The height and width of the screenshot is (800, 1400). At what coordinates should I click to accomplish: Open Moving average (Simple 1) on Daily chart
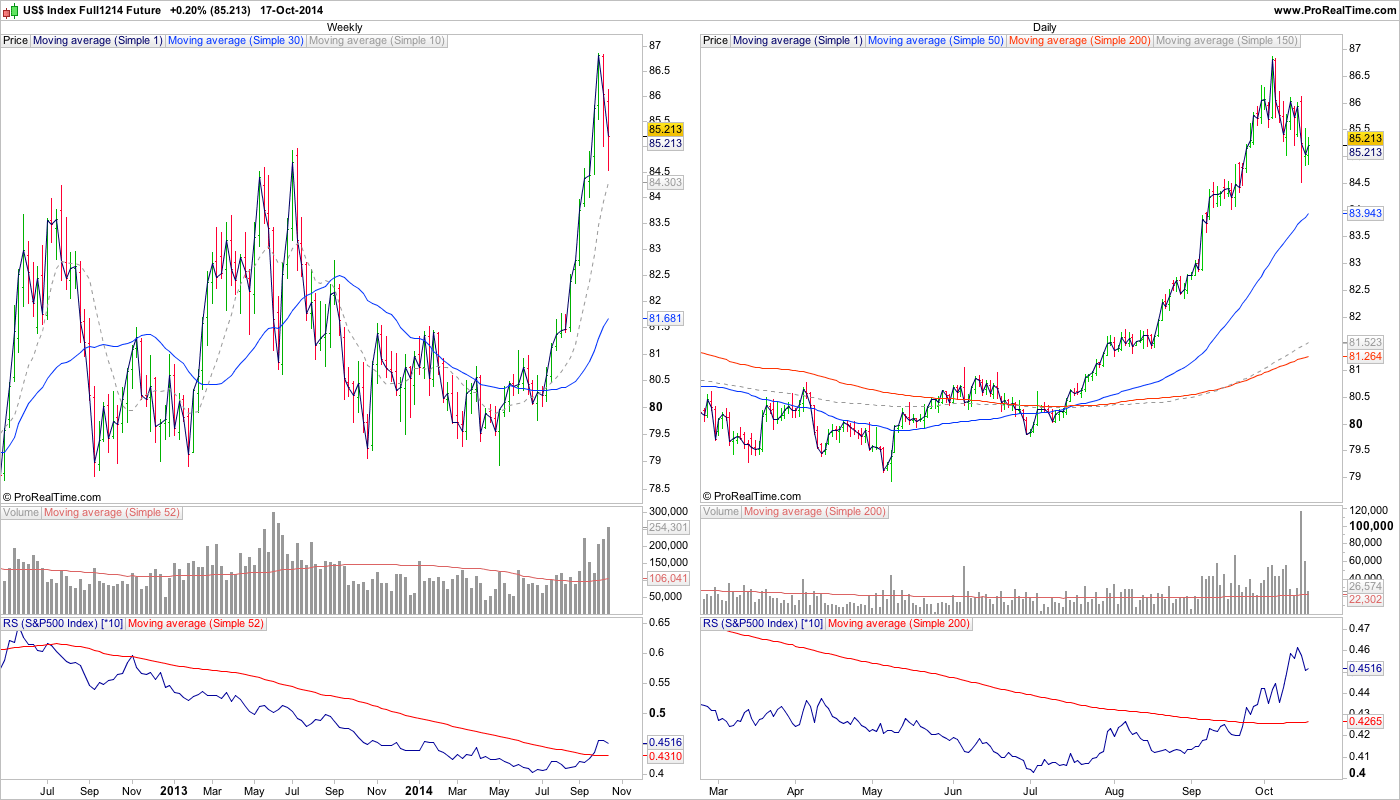[798, 41]
